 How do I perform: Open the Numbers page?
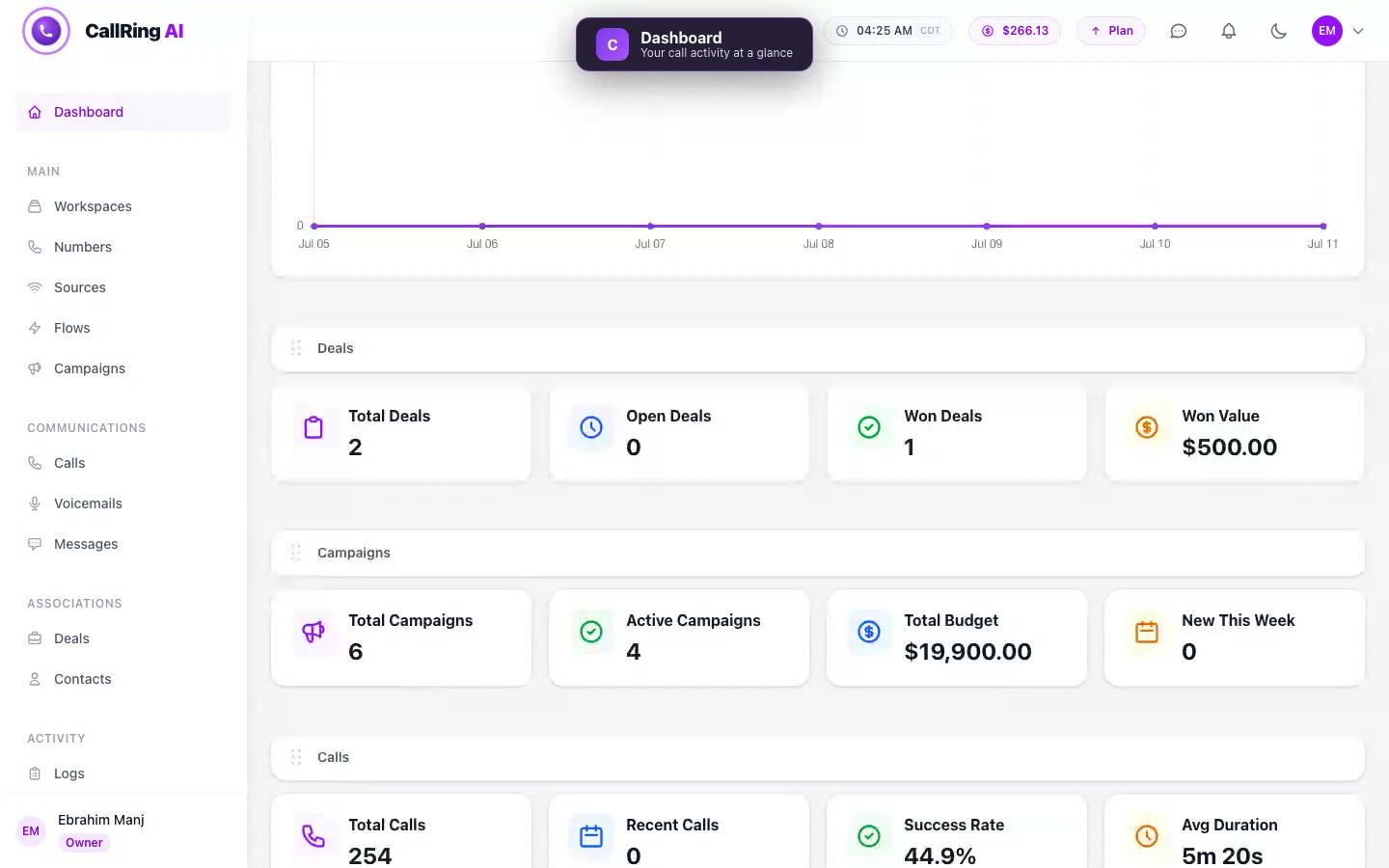click(123, 247)
